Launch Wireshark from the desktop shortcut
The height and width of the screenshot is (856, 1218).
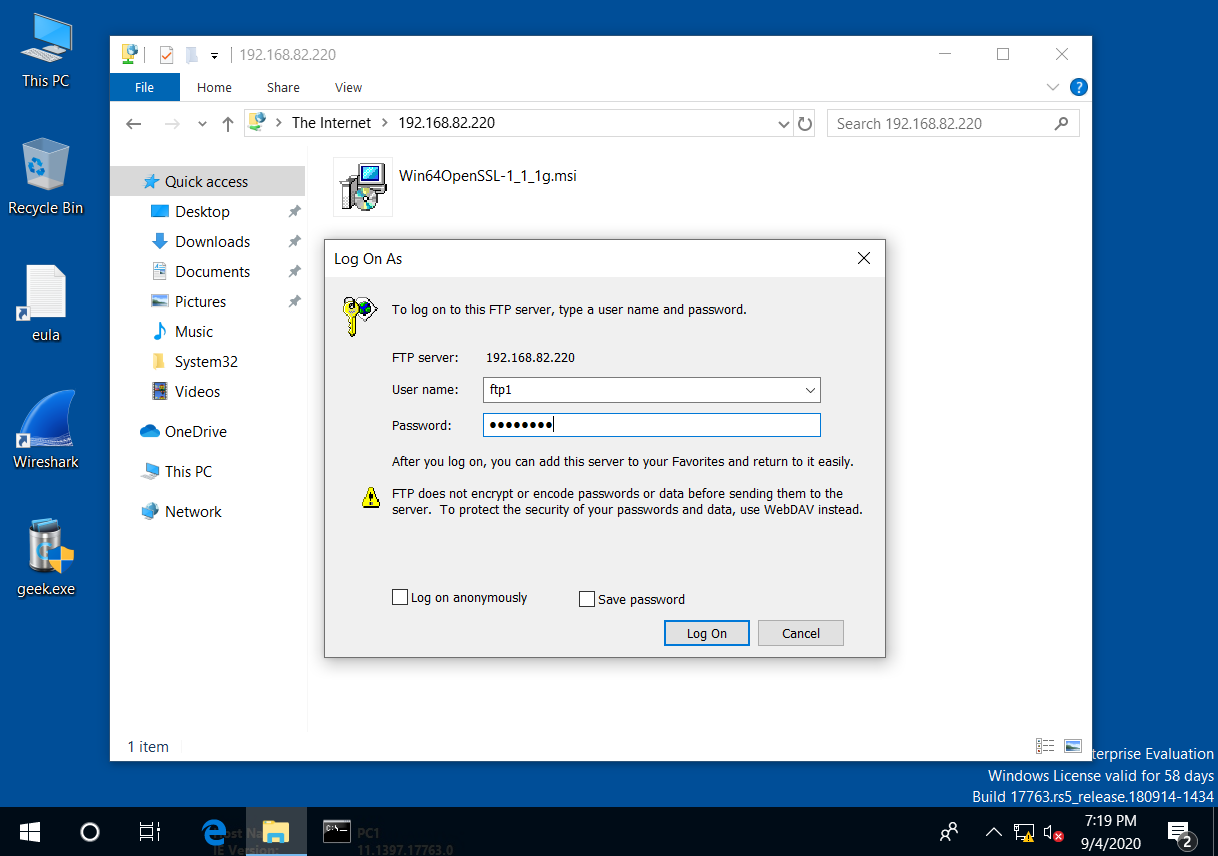click(46, 431)
